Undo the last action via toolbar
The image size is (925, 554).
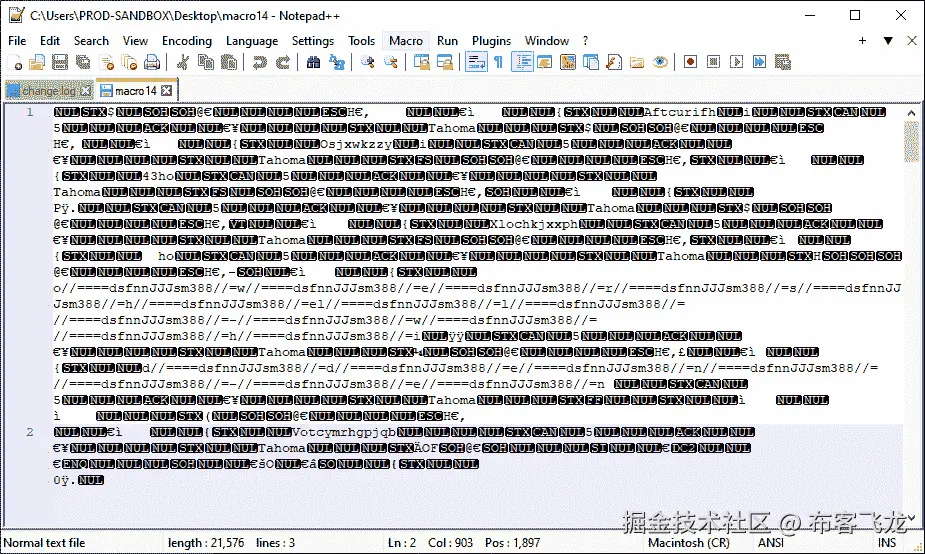pyautogui.click(x=260, y=62)
